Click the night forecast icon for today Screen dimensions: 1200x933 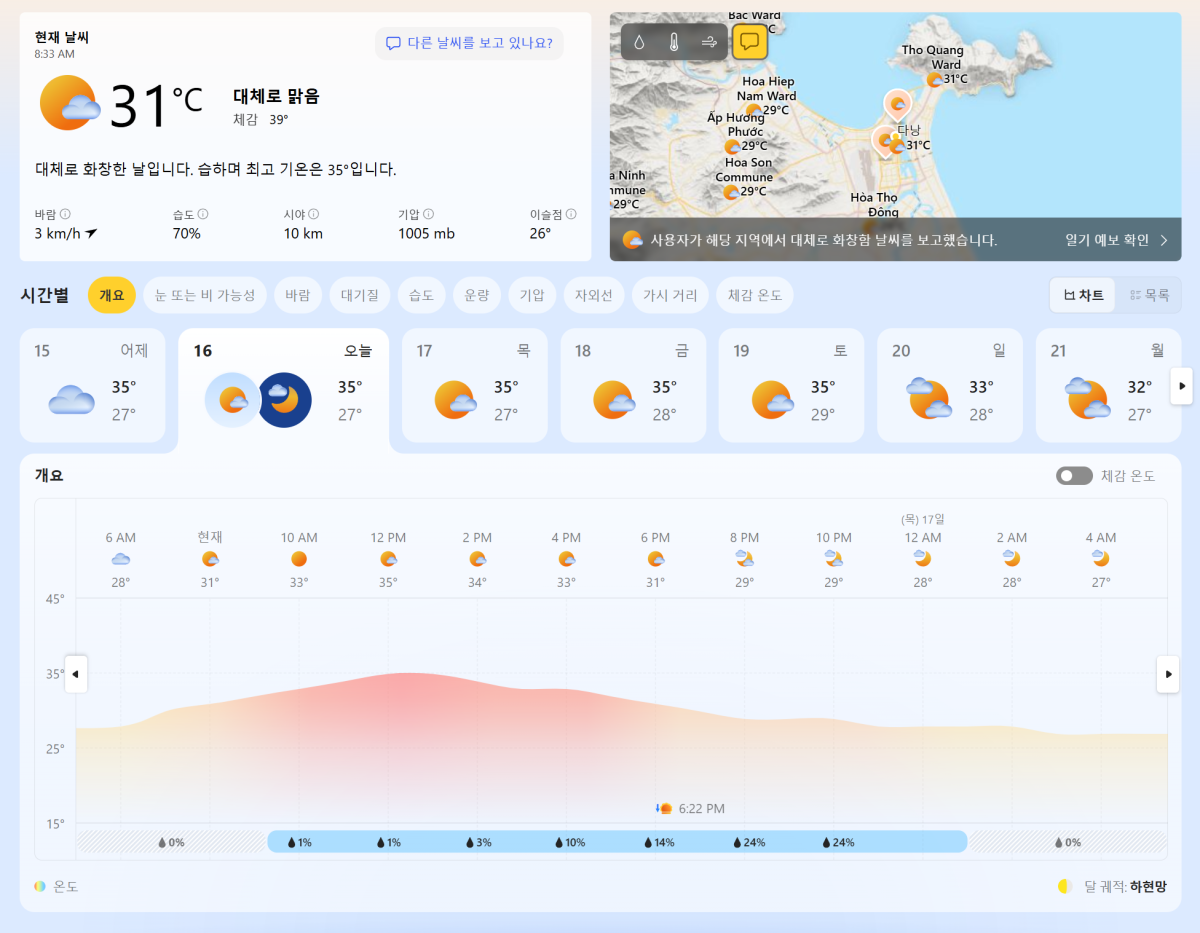click(284, 400)
